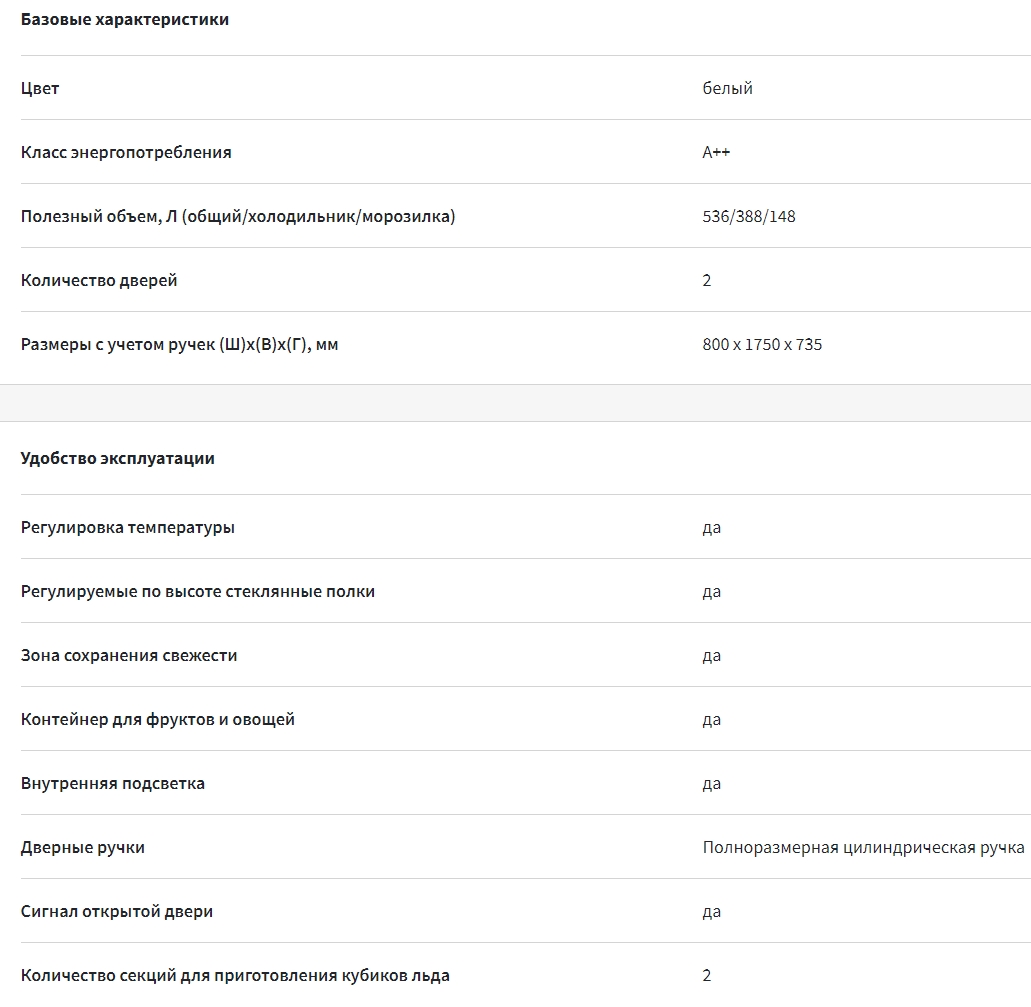The image size is (1031, 1007).
Task: Click the "Класс энергопотребления" label
Action: coord(126,152)
